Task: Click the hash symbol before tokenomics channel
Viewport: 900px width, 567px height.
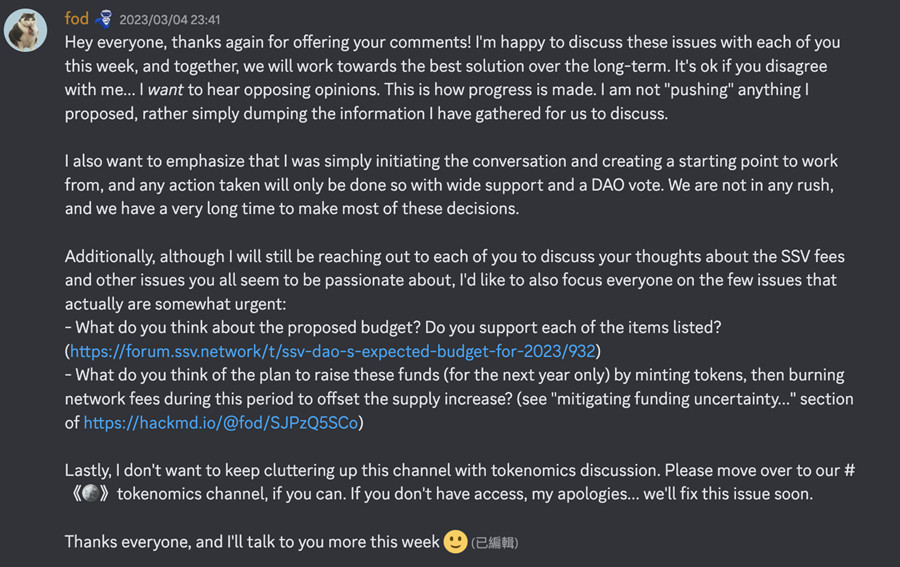Action: point(849,470)
